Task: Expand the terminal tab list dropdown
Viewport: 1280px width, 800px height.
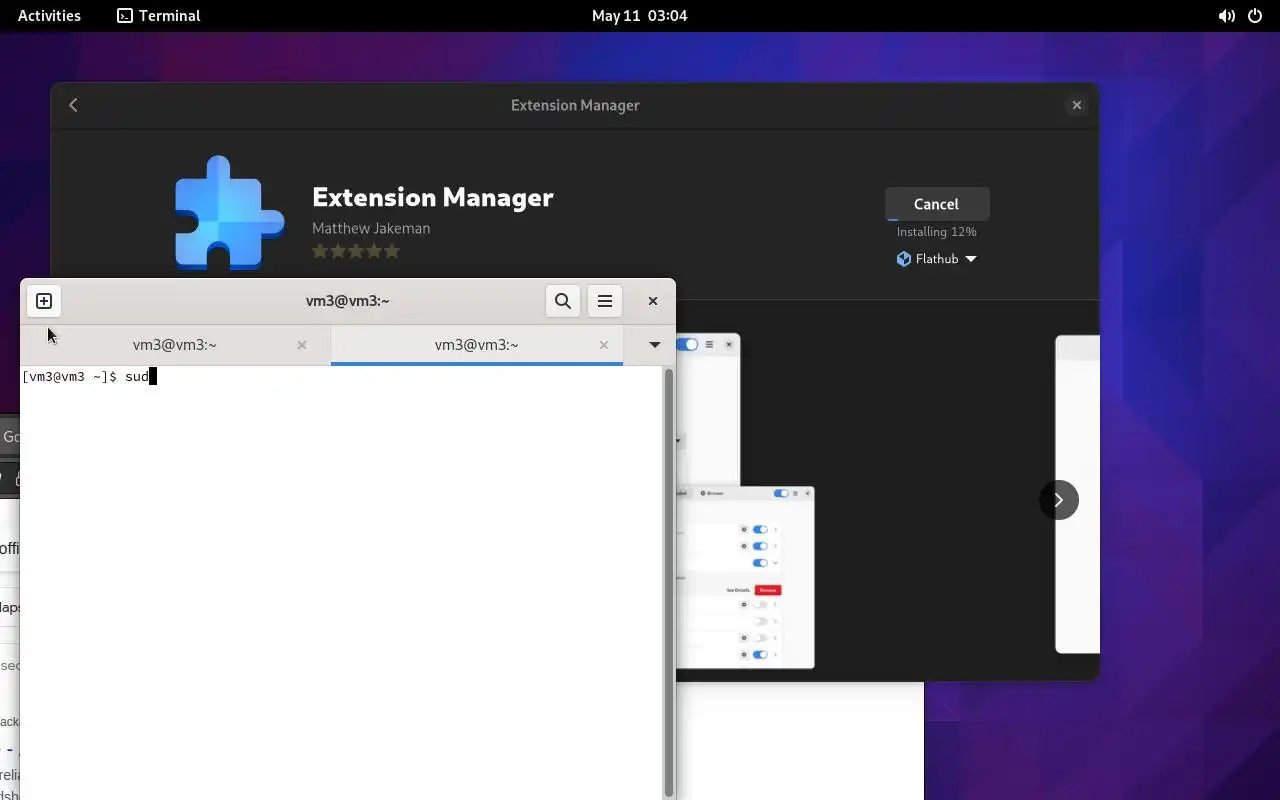Action: 655,345
